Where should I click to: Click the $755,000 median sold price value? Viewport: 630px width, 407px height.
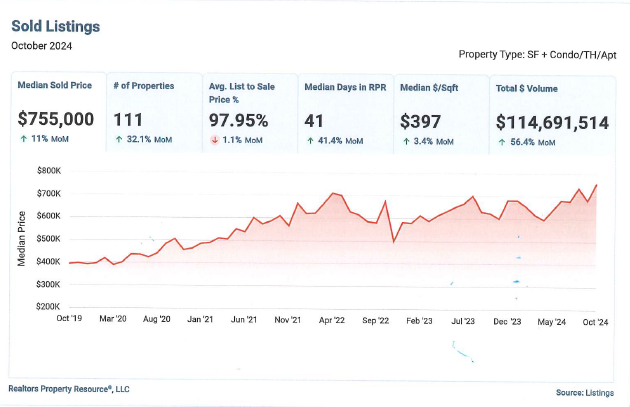pos(56,119)
